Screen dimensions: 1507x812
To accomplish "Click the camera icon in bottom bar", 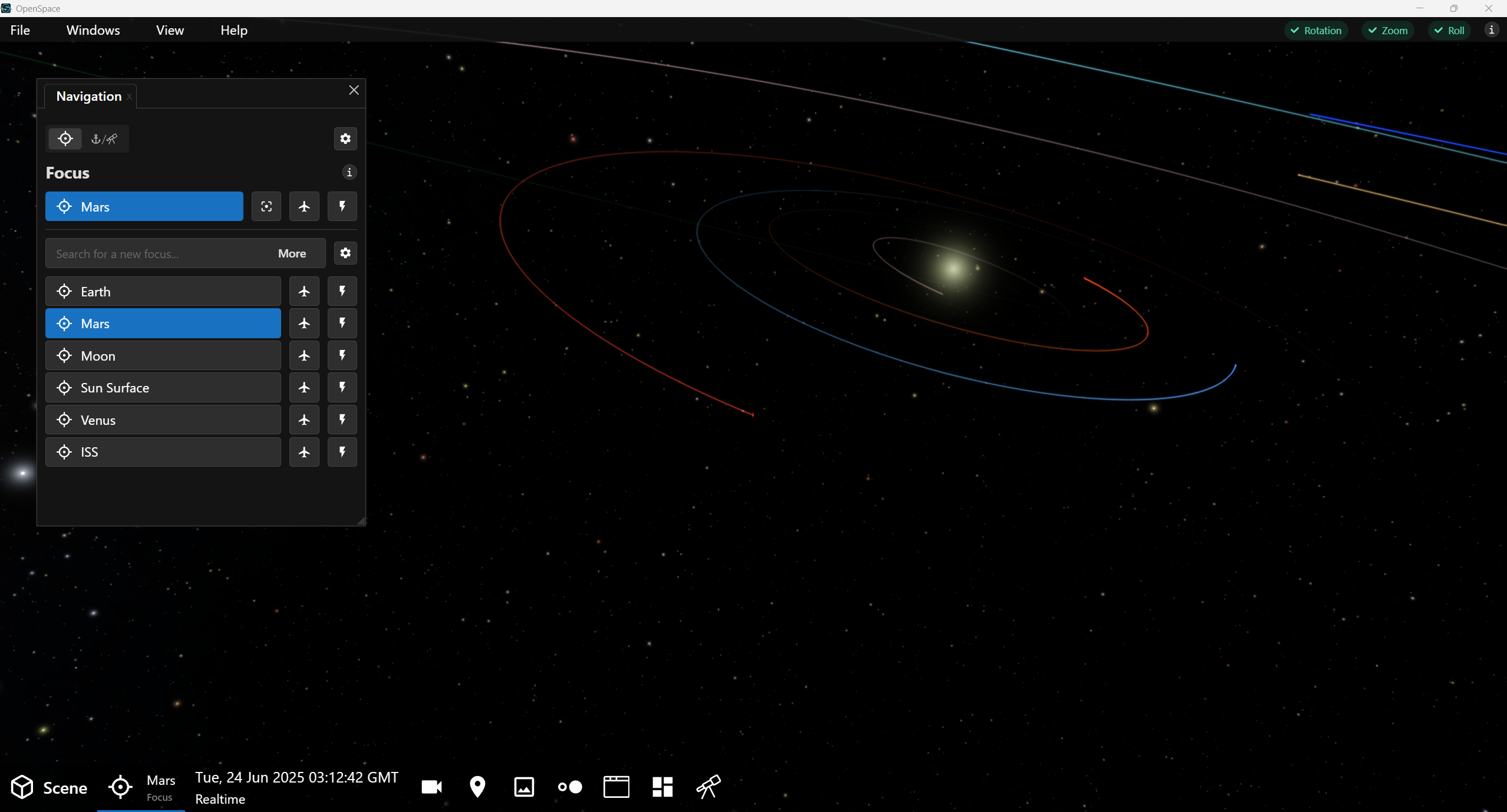I will (431, 787).
